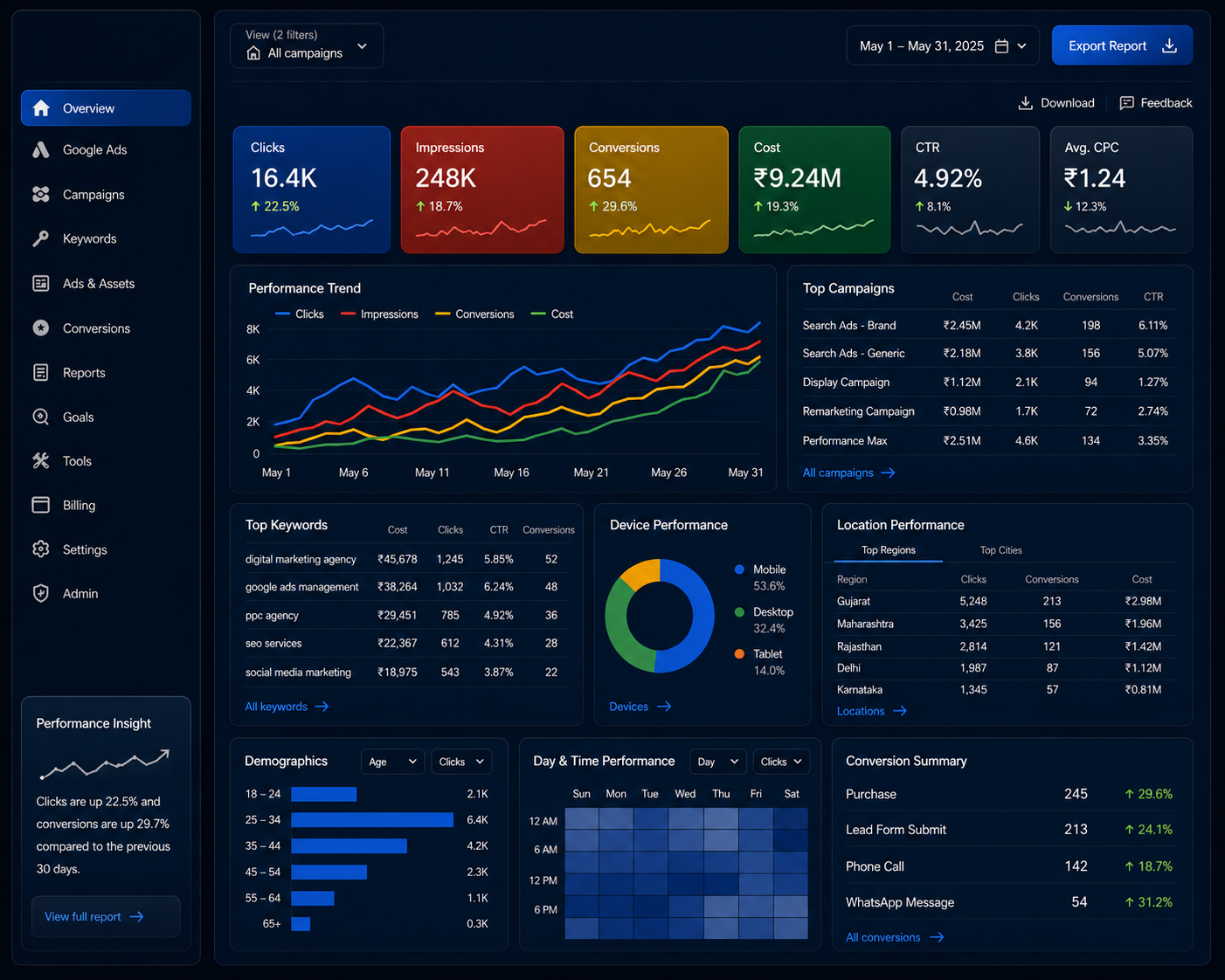Select the Tools wrench icon
Image resolution: width=1225 pixels, height=980 pixels.
coord(41,460)
